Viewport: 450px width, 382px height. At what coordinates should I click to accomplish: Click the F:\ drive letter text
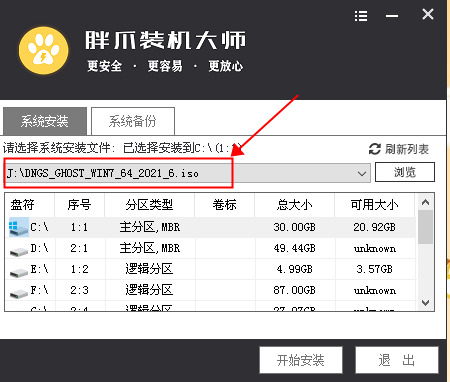[x=39, y=290]
